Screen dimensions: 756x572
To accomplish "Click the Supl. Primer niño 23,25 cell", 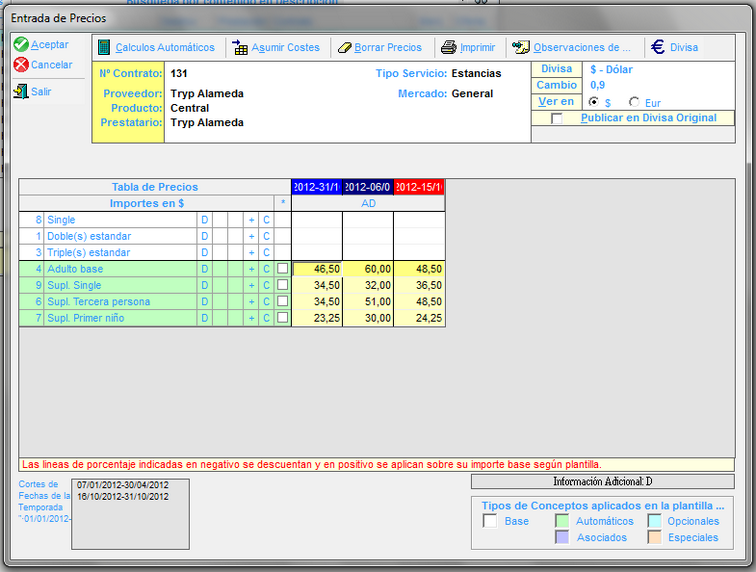I will coord(317,318).
